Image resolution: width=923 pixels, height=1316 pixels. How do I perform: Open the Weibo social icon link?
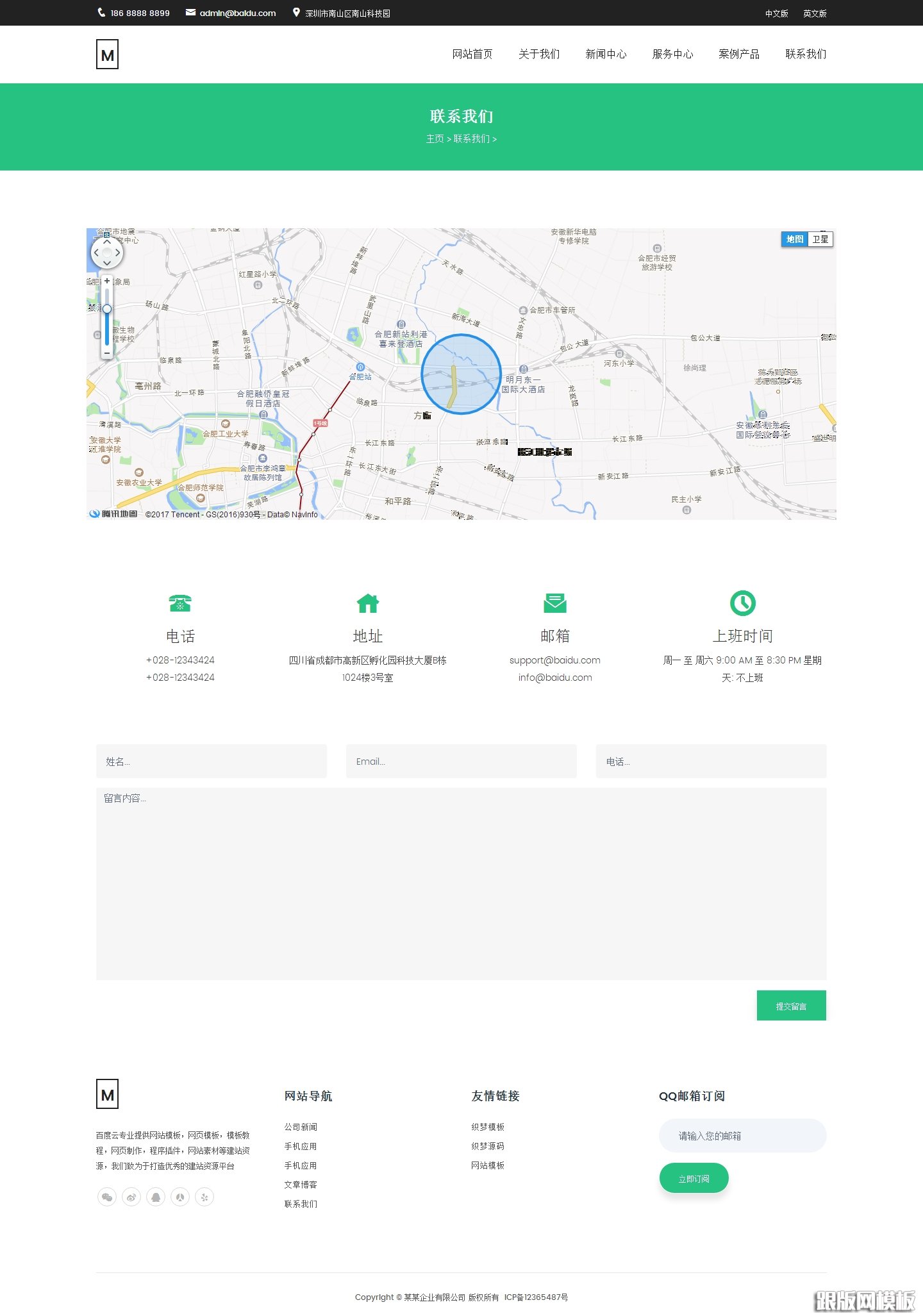coord(131,1197)
